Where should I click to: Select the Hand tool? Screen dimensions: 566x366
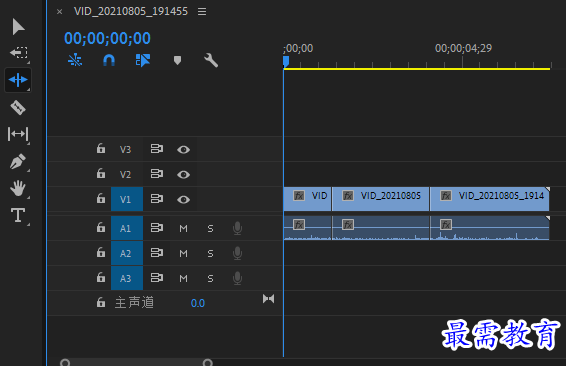tap(18, 188)
